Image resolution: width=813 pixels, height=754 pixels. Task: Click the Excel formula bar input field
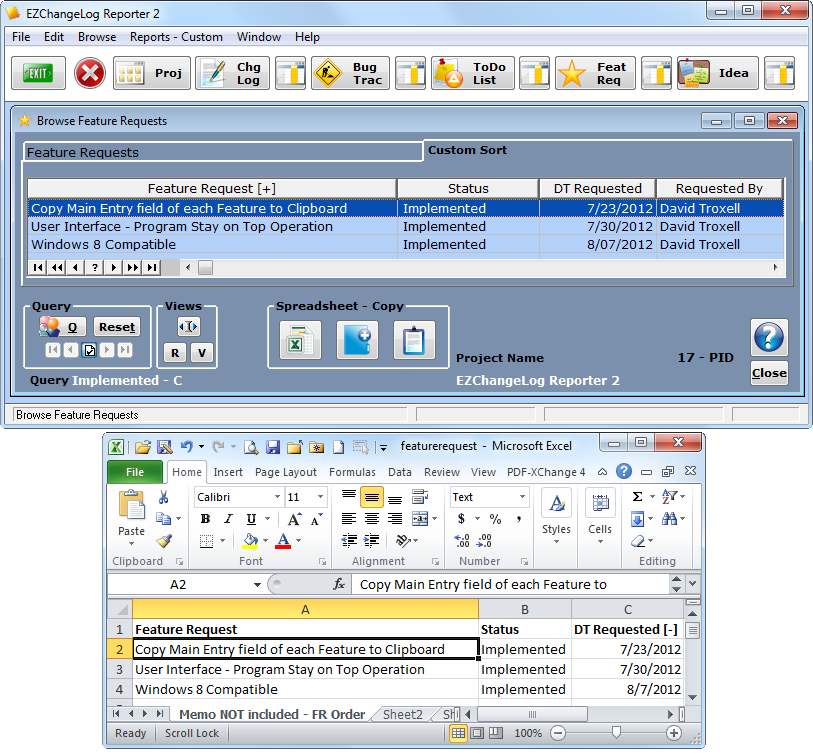[511, 584]
